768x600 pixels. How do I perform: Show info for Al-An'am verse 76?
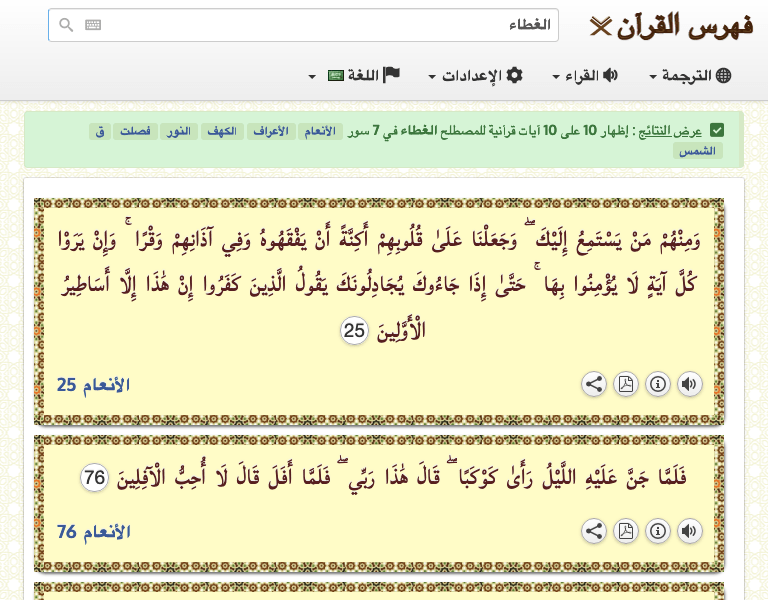pos(658,531)
